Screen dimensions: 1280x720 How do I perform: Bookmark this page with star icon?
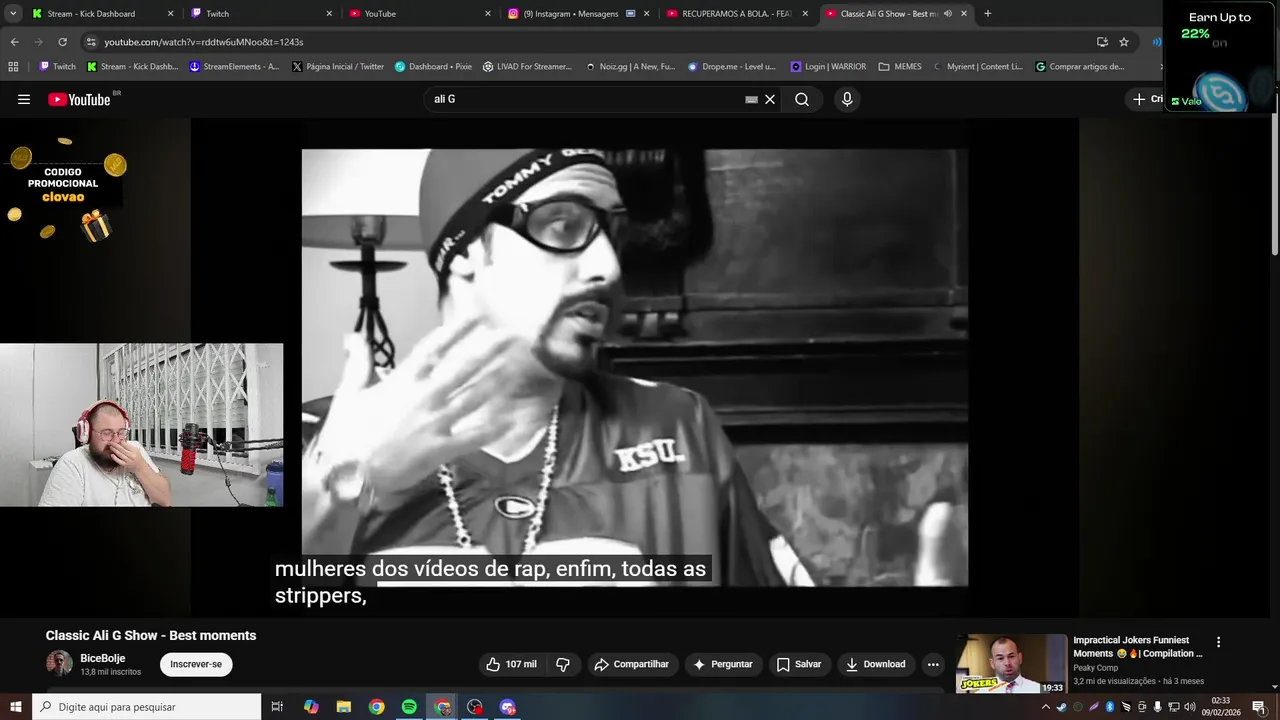pos(1124,42)
